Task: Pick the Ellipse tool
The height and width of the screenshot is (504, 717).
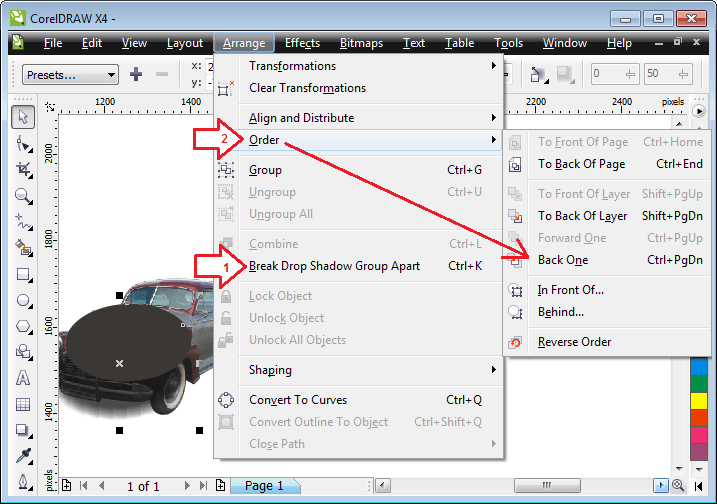Action: pyautogui.click(x=23, y=300)
